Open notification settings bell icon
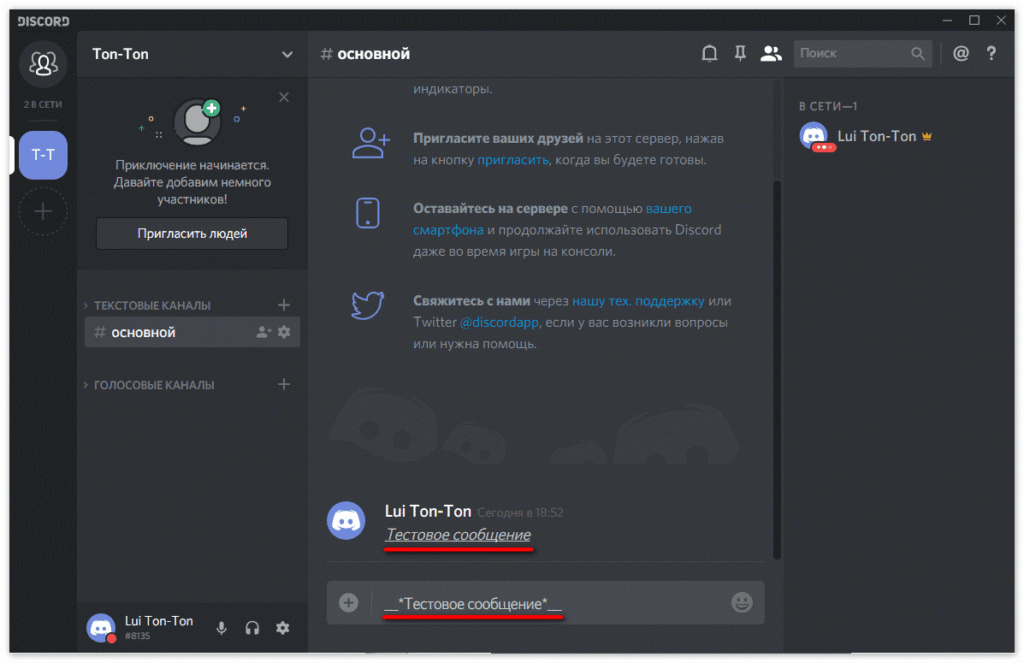 tap(709, 53)
